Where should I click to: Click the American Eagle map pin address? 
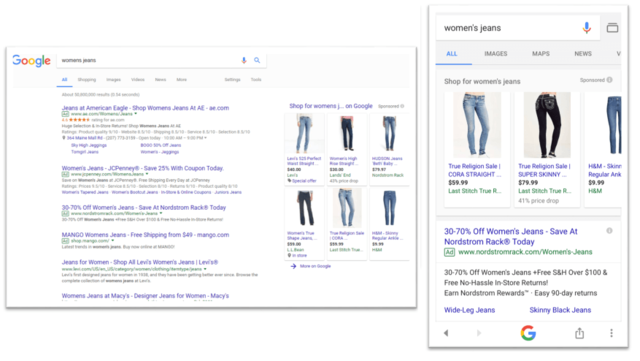[x=84, y=138]
